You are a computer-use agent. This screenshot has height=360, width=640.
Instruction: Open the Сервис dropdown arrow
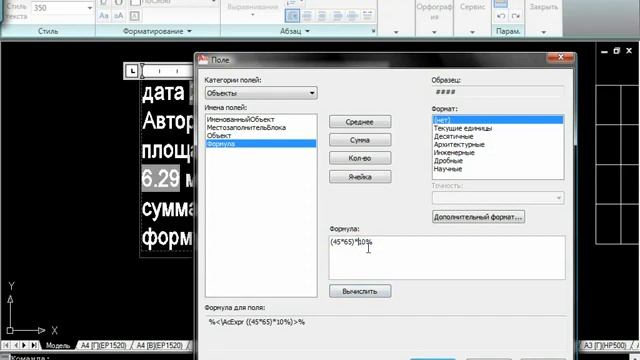pos(472,32)
